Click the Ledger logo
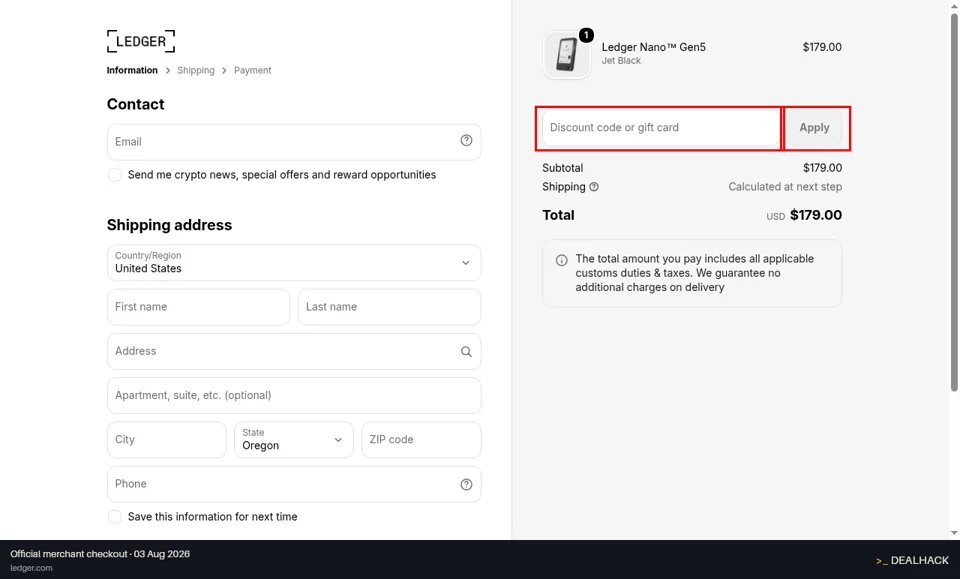960x579 pixels. (141, 41)
